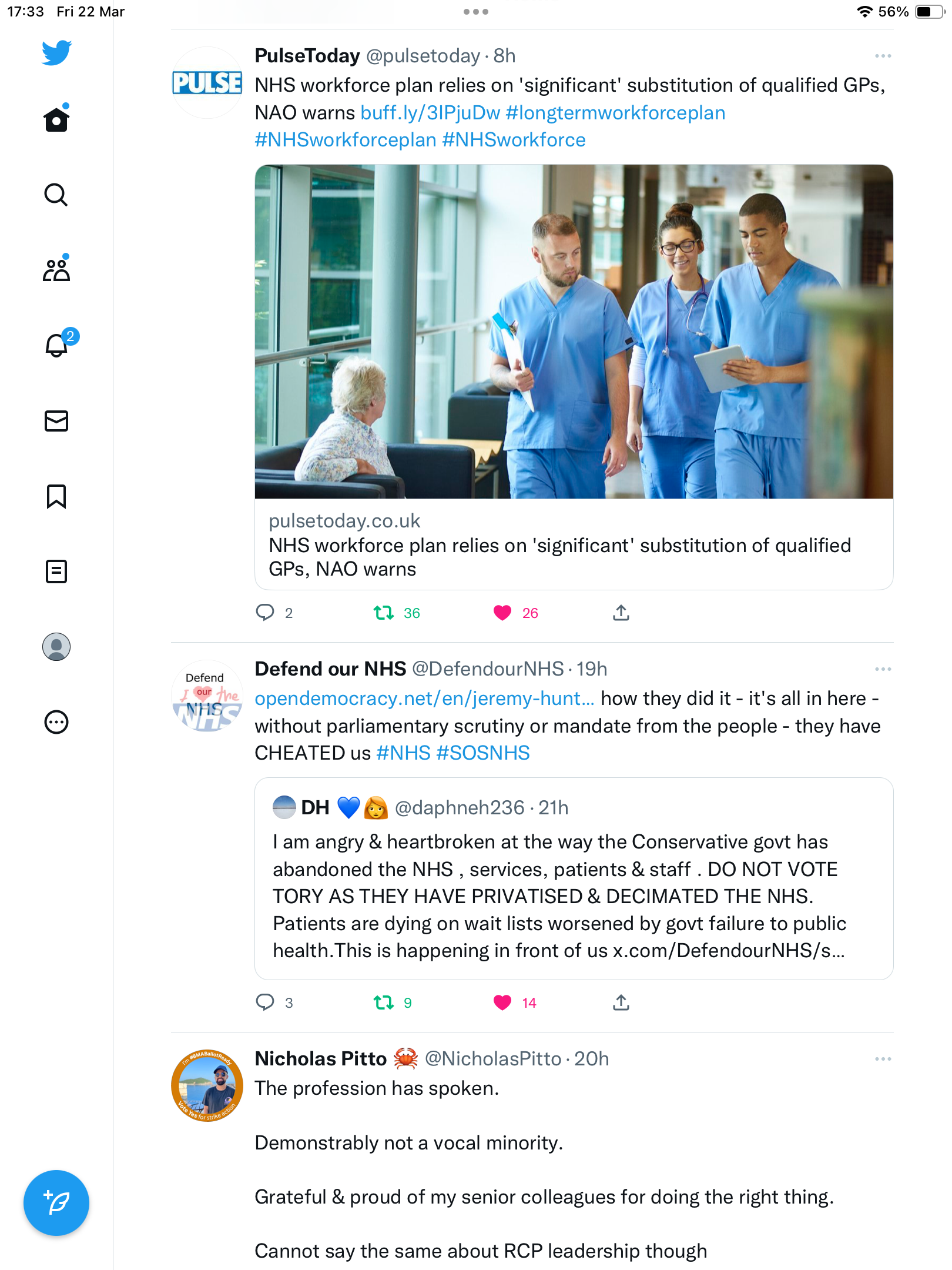Viewport: 952px width, 1270px height.
Task: Open more options on PulseToday tweet
Action: pos(883,56)
